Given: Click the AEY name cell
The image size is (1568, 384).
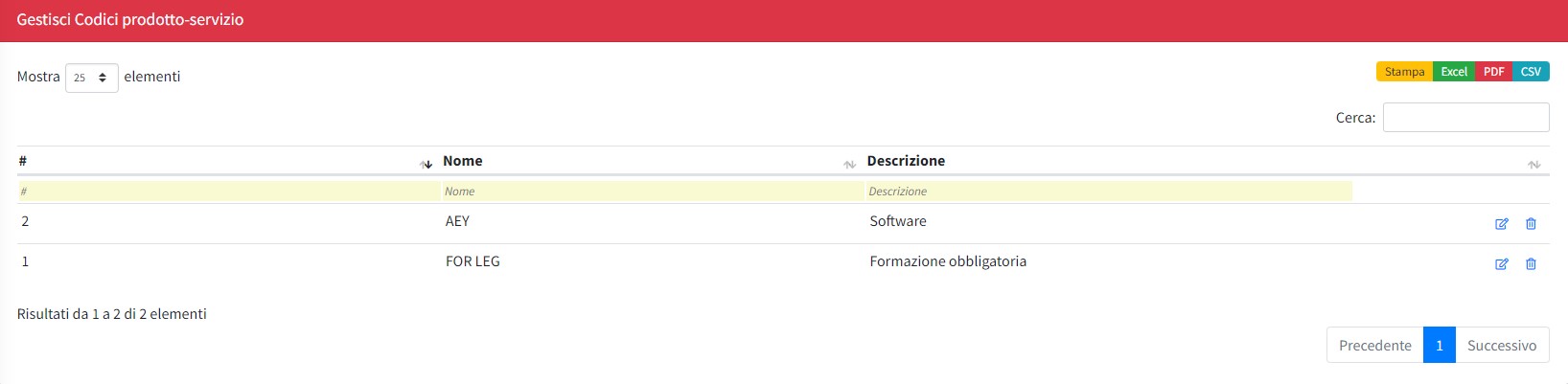Looking at the screenshot, I should [x=457, y=221].
